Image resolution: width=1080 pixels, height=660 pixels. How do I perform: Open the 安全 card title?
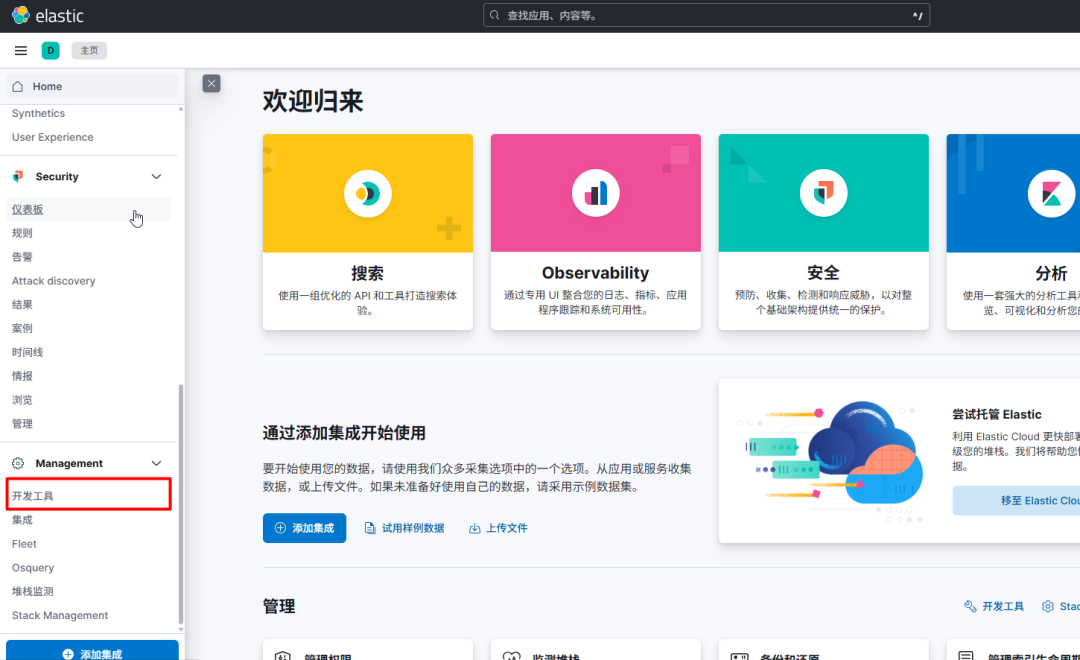coord(824,273)
